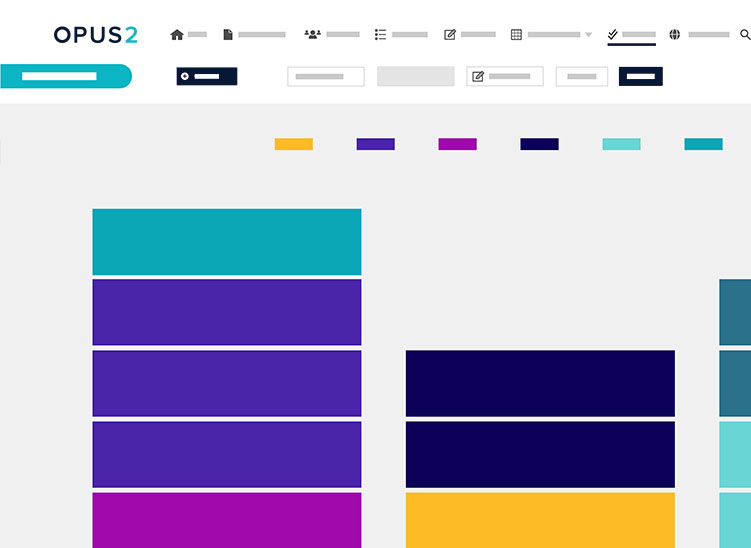Click the dark navy add button with plus

(207, 76)
